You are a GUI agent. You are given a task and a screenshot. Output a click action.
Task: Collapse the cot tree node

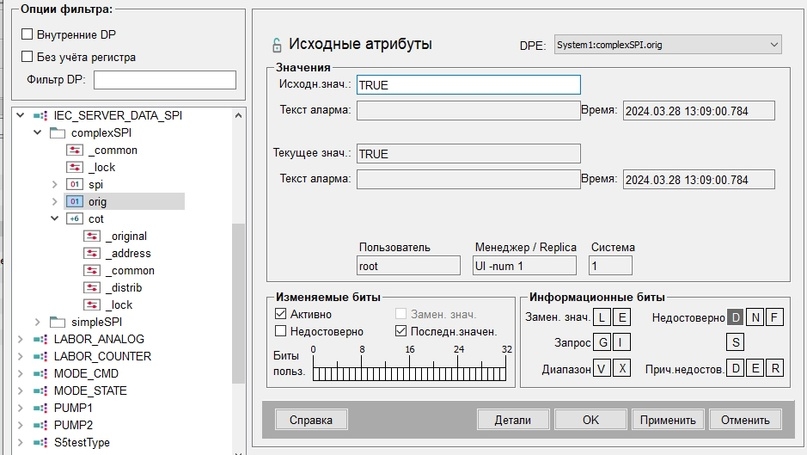pyautogui.click(x=55, y=219)
